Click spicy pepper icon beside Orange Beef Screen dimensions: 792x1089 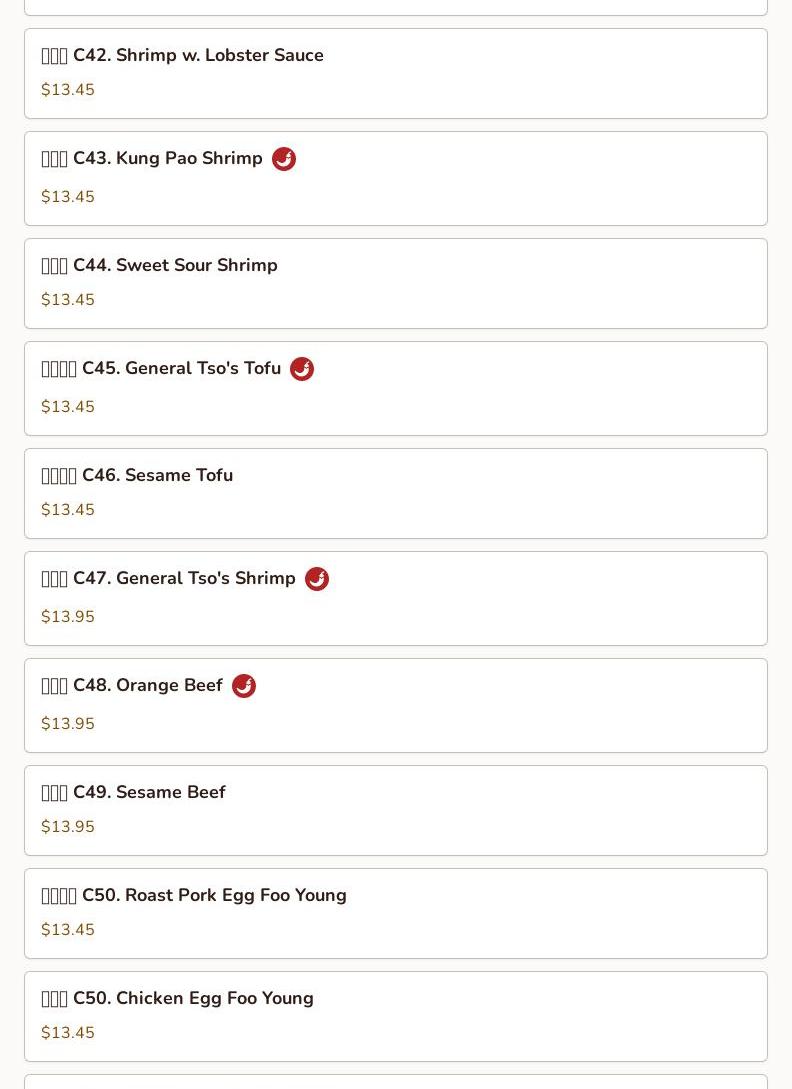(x=244, y=686)
